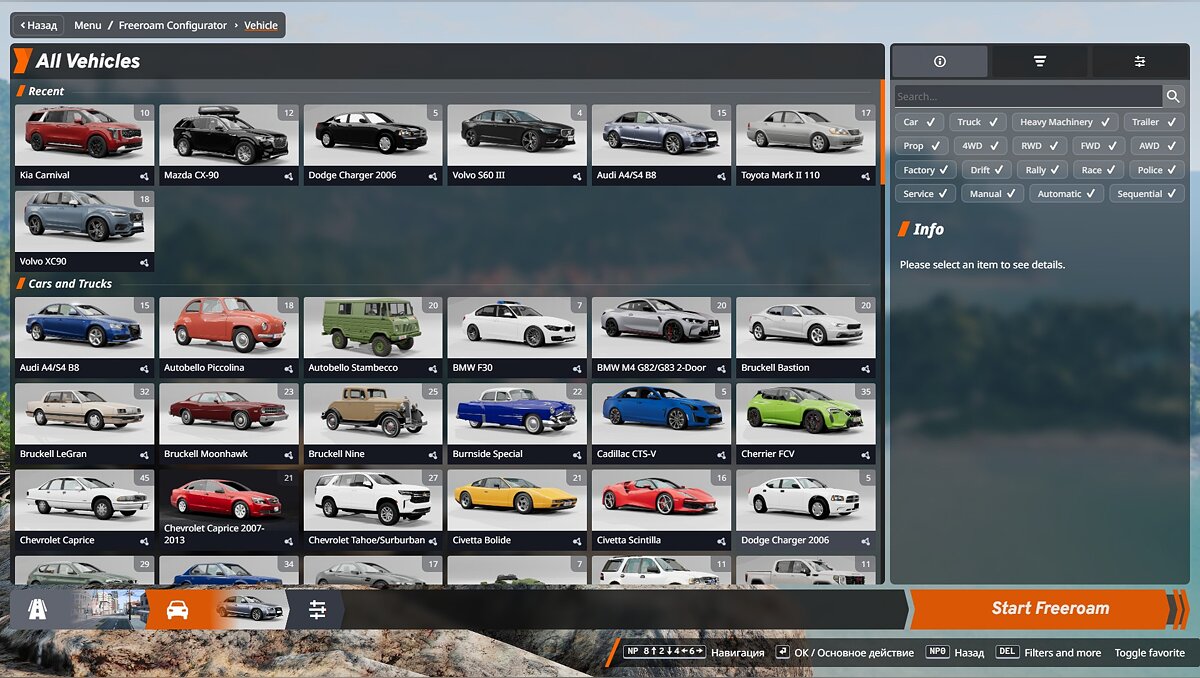This screenshot has width=1200, height=678.
Task: Open configurations icon on Civetta Scintilla
Action: [x=722, y=541]
